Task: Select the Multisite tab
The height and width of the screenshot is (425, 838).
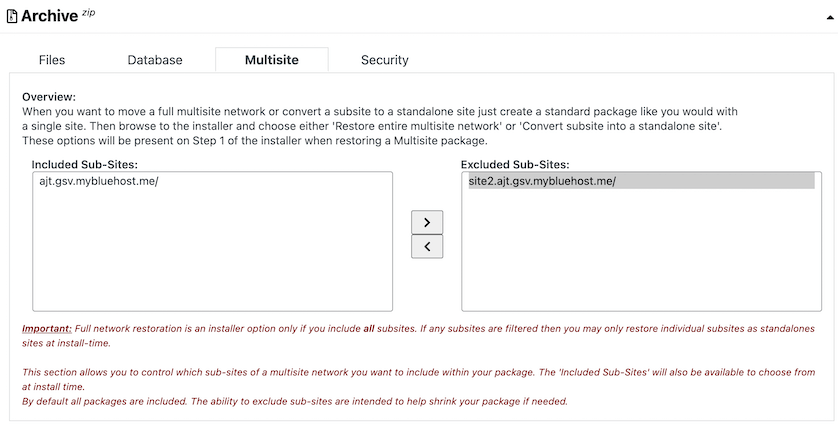Action: coord(271,60)
